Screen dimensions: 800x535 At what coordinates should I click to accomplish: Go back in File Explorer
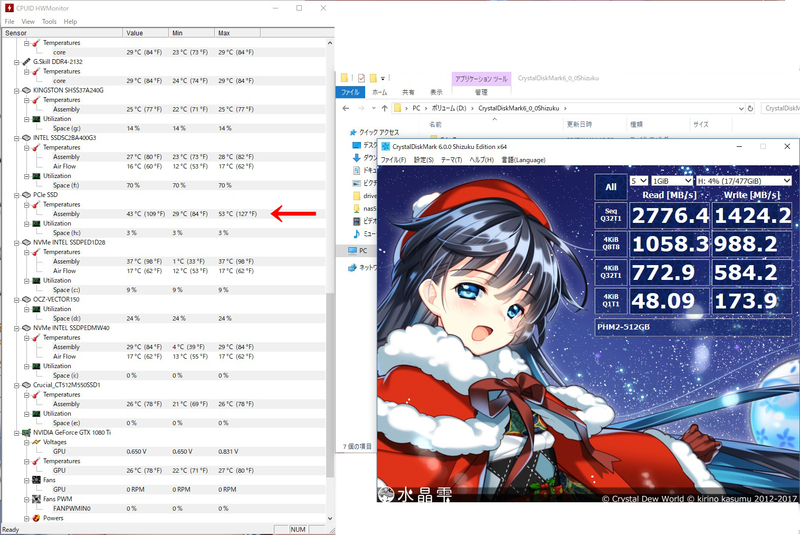click(x=346, y=108)
